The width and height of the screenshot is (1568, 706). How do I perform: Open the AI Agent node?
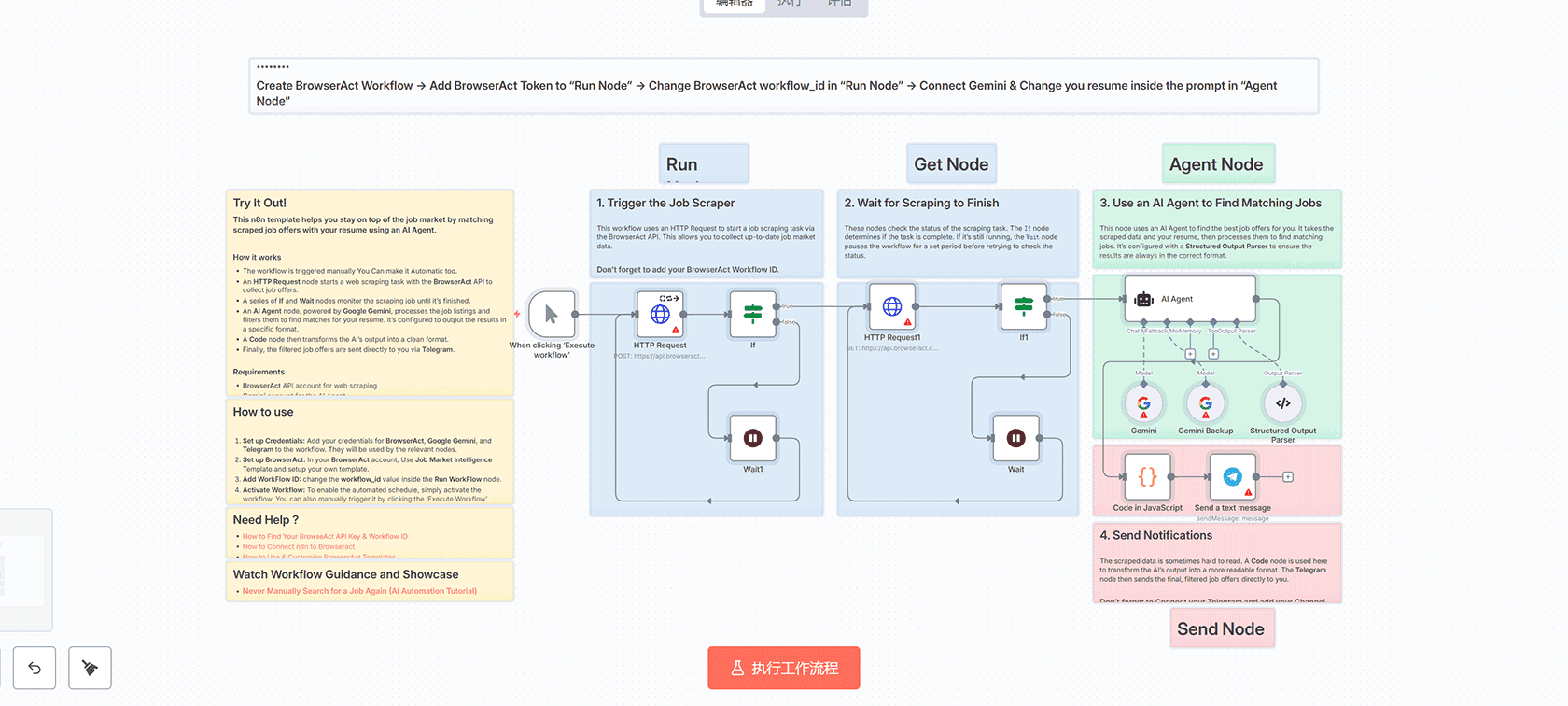tap(1190, 299)
